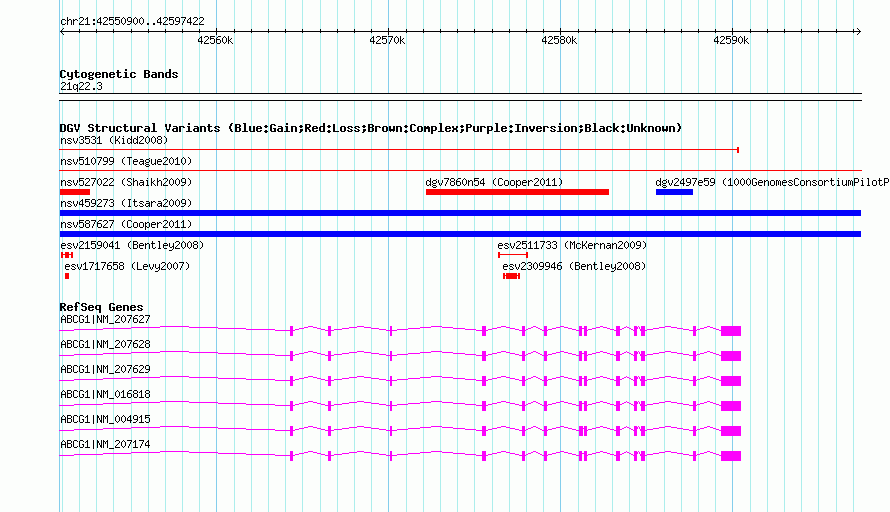Click the red bar under nsv527022
Image resolution: width=890 pixels, height=512 pixels.
click(75, 192)
